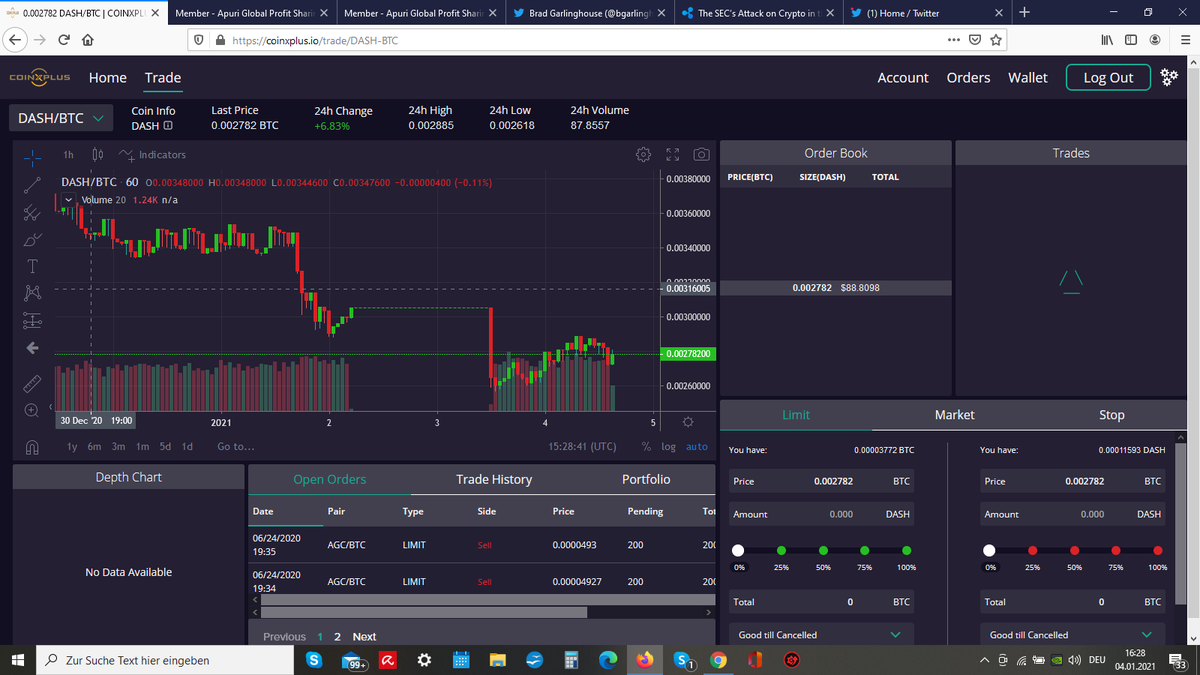Open the Indicators menu
The image size is (1200, 675).
point(153,155)
